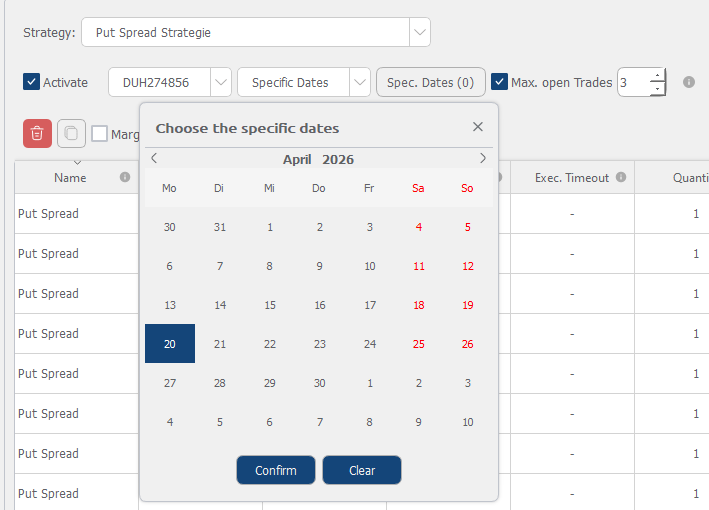Open the Specific Dates dropdown
709x510 pixels.
click(360, 82)
